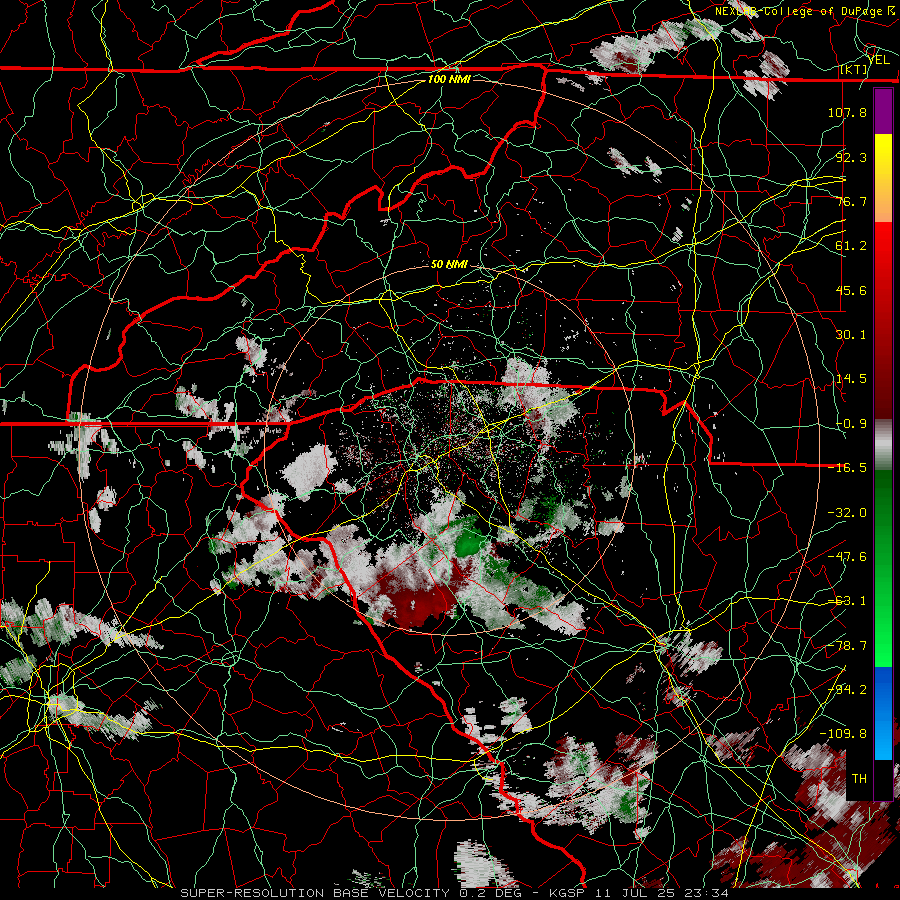The width and height of the screenshot is (900, 900).
Task: Select the -94.2 velocity scale value
Action: tap(847, 690)
